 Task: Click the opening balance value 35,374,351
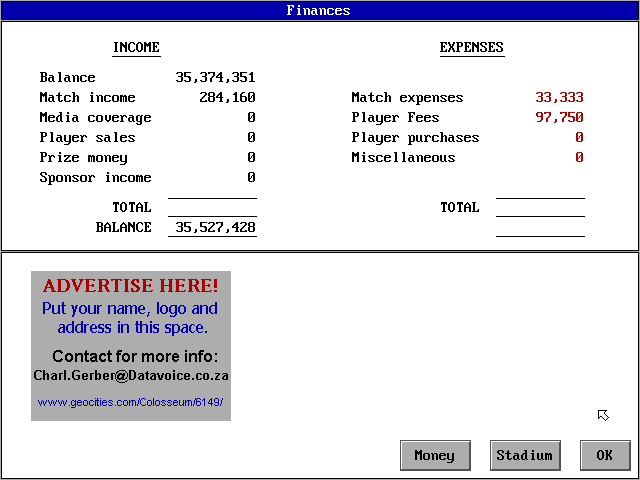pyautogui.click(x=215, y=78)
